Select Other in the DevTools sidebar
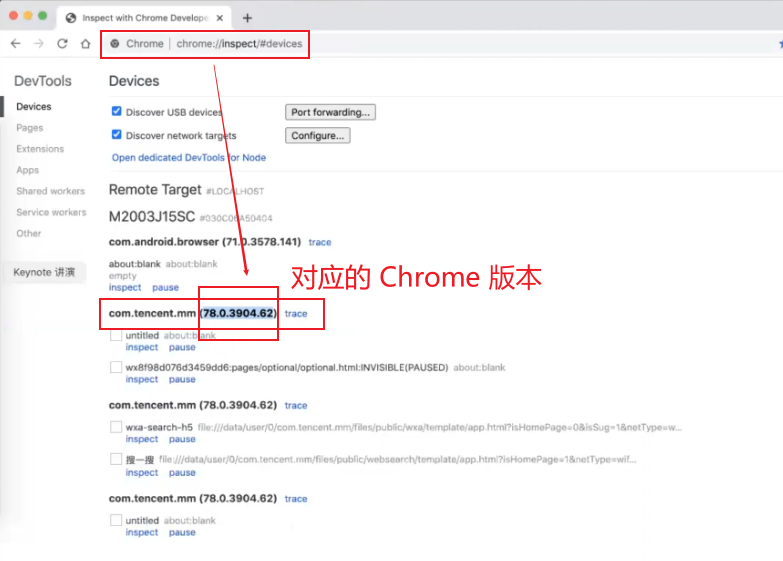Image resolution: width=783 pixels, height=561 pixels. click(x=28, y=233)
